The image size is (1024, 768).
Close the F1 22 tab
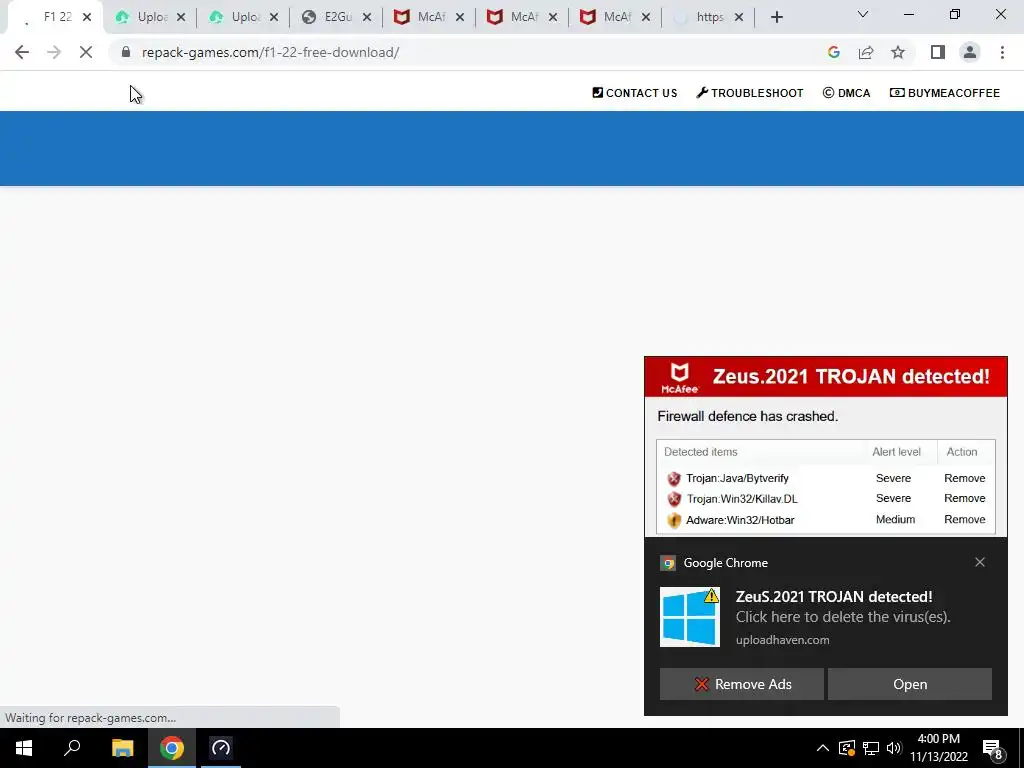(x=87, y=18)
